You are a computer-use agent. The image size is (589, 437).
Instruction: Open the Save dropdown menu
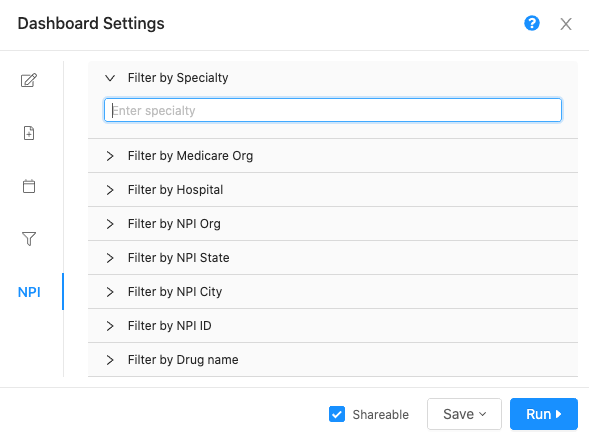coord(464,414)
